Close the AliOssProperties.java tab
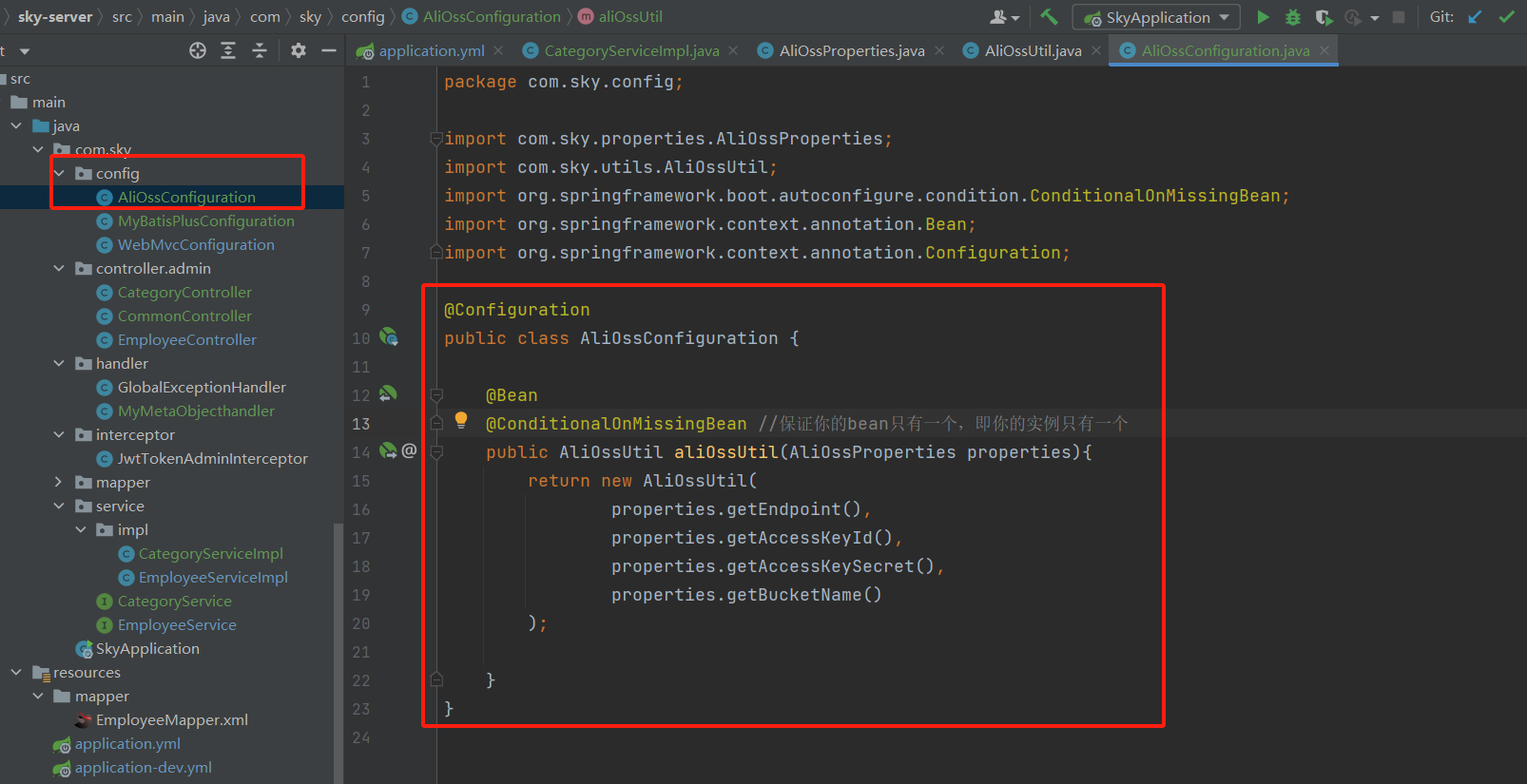1527x784 pixels. (x=939, y=51)
